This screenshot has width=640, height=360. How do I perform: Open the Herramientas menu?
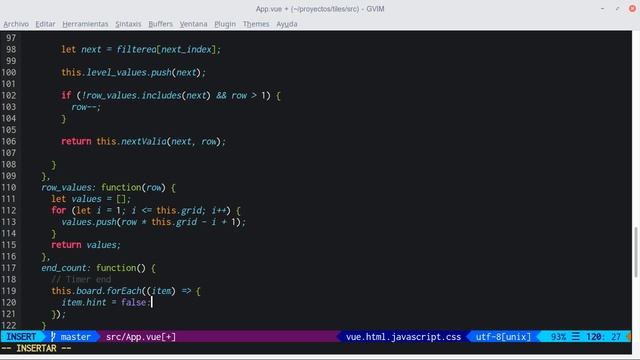point(85,24)
